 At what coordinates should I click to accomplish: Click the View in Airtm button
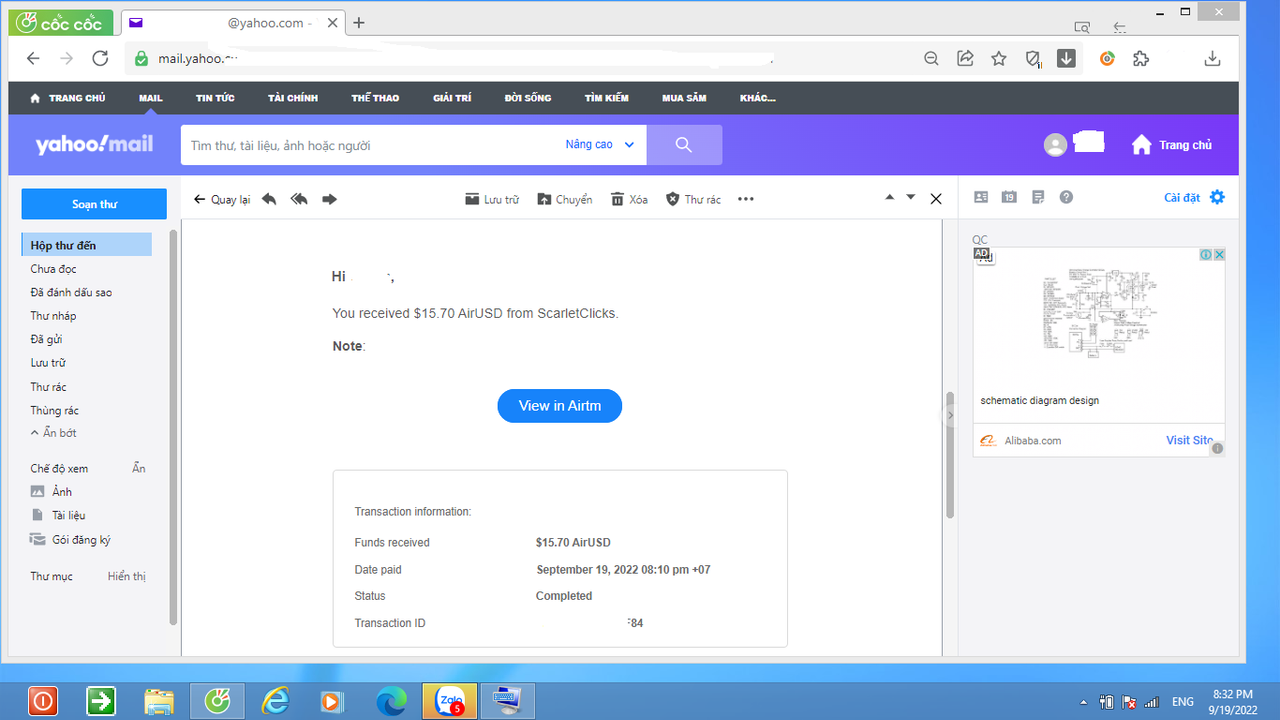point(560,406)
